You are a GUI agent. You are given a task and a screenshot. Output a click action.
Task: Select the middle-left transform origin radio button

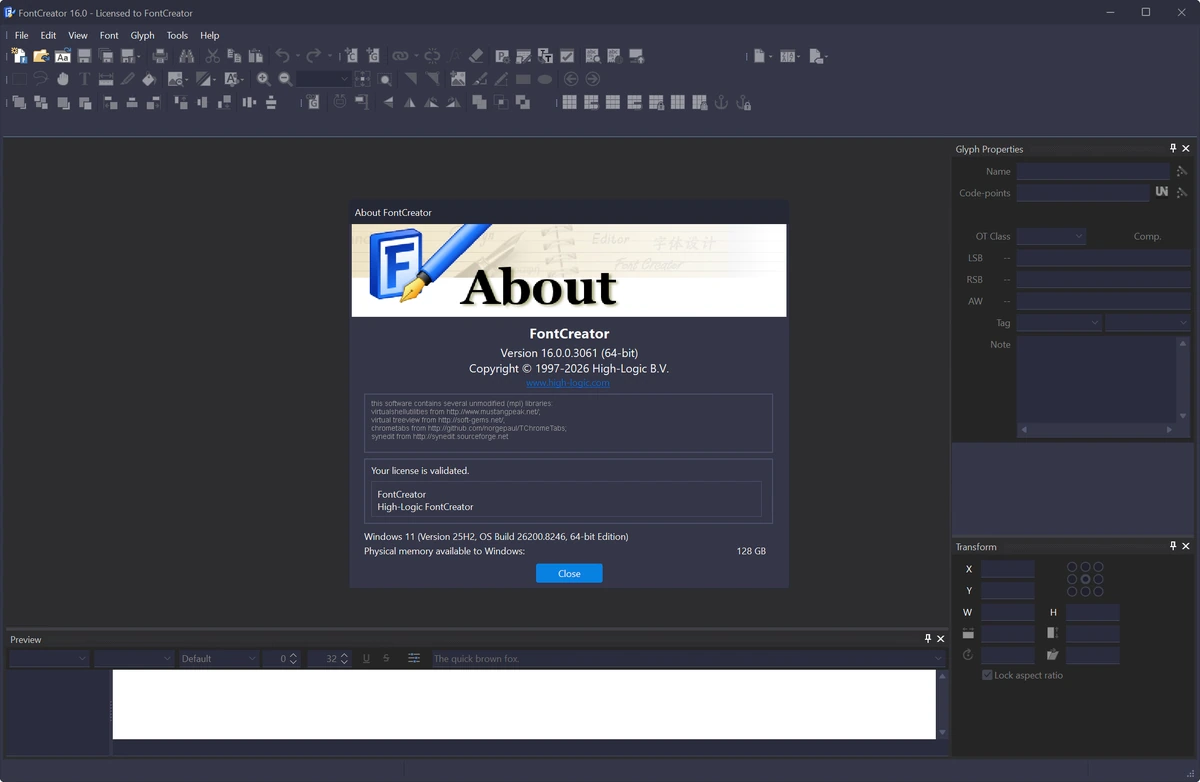click(1072, 579)
